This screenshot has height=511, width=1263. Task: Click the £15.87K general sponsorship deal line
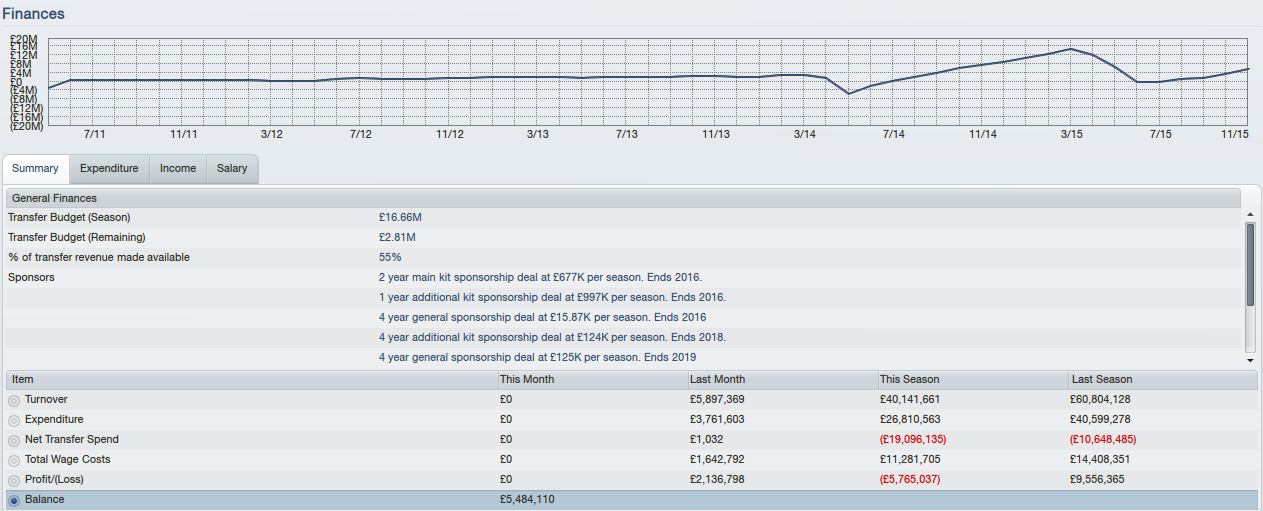pyautogui.click(x=542, y=317)
